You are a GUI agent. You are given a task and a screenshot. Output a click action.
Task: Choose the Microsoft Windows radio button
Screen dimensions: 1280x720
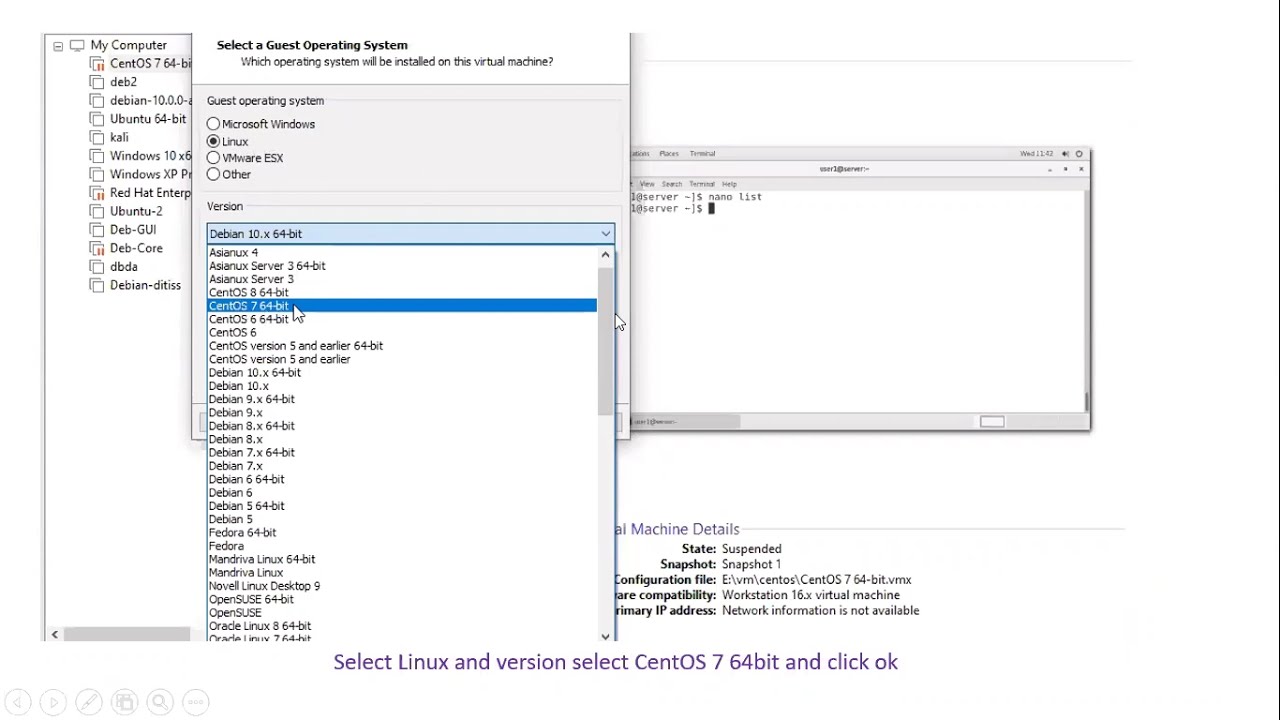[x=213, y=124]
